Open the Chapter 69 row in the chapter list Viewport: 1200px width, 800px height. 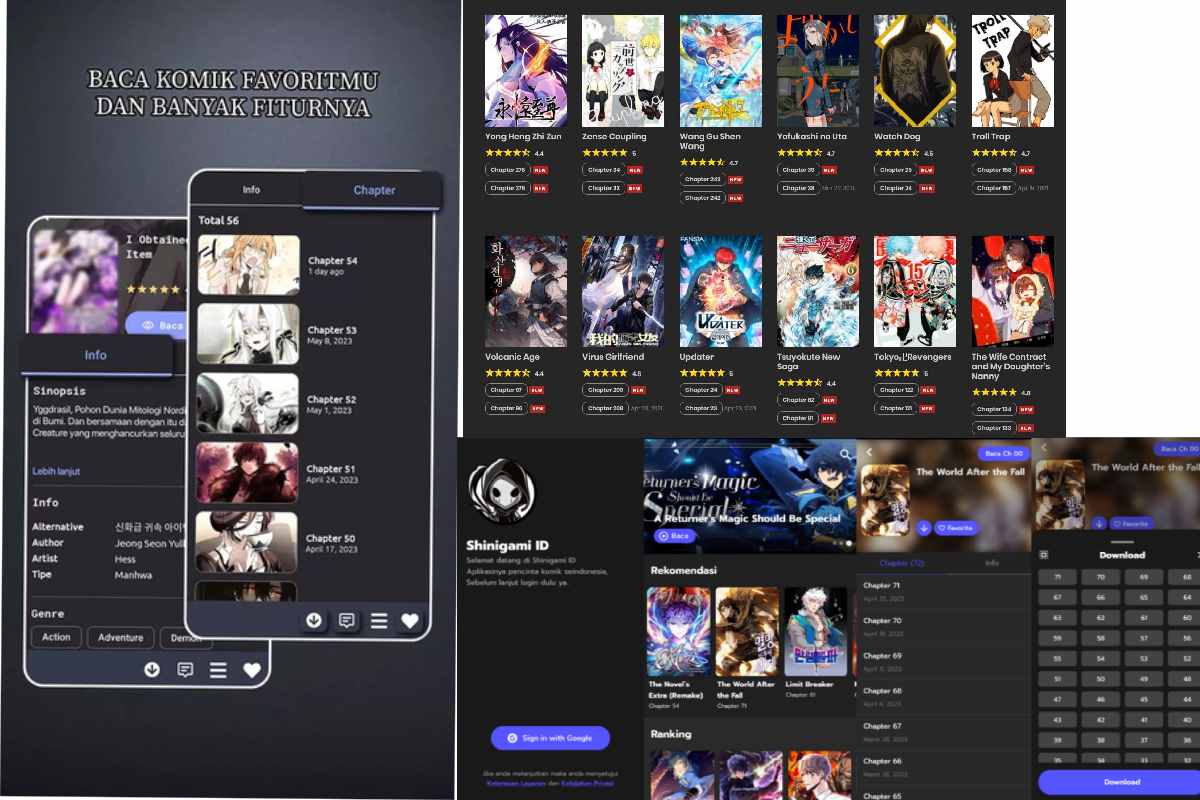click(944, 661)
